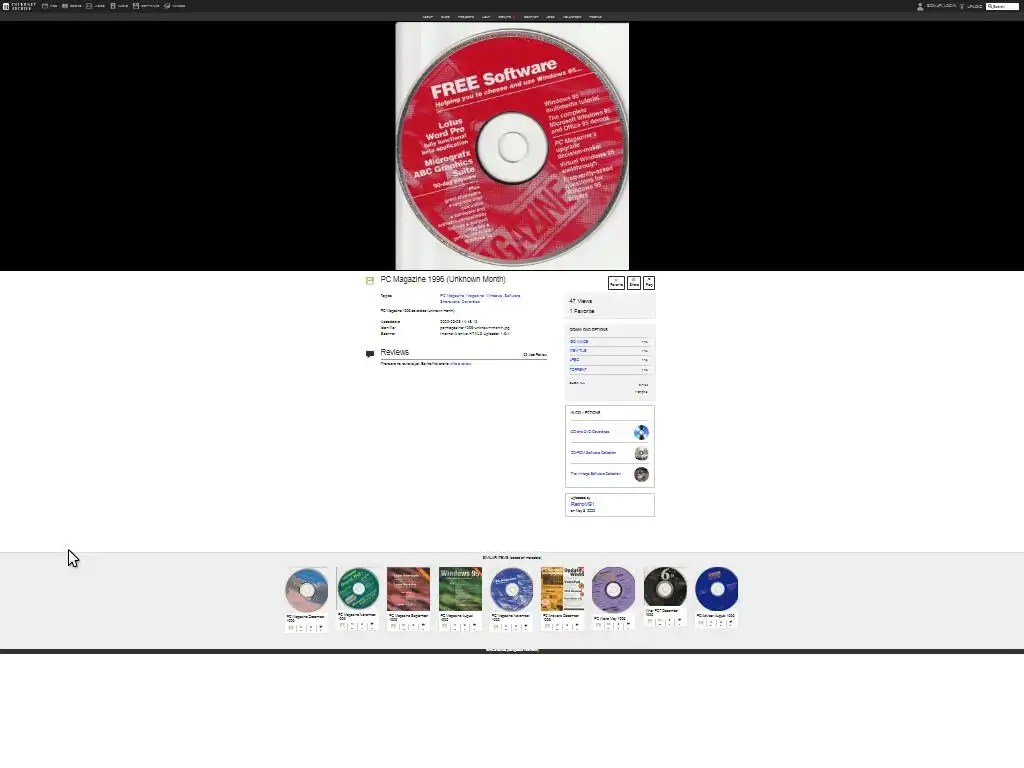1024x768 pixels.
Task: Click the title 'PC Magazine 1996 (Unknown Month)'
Action: (443, 279)
